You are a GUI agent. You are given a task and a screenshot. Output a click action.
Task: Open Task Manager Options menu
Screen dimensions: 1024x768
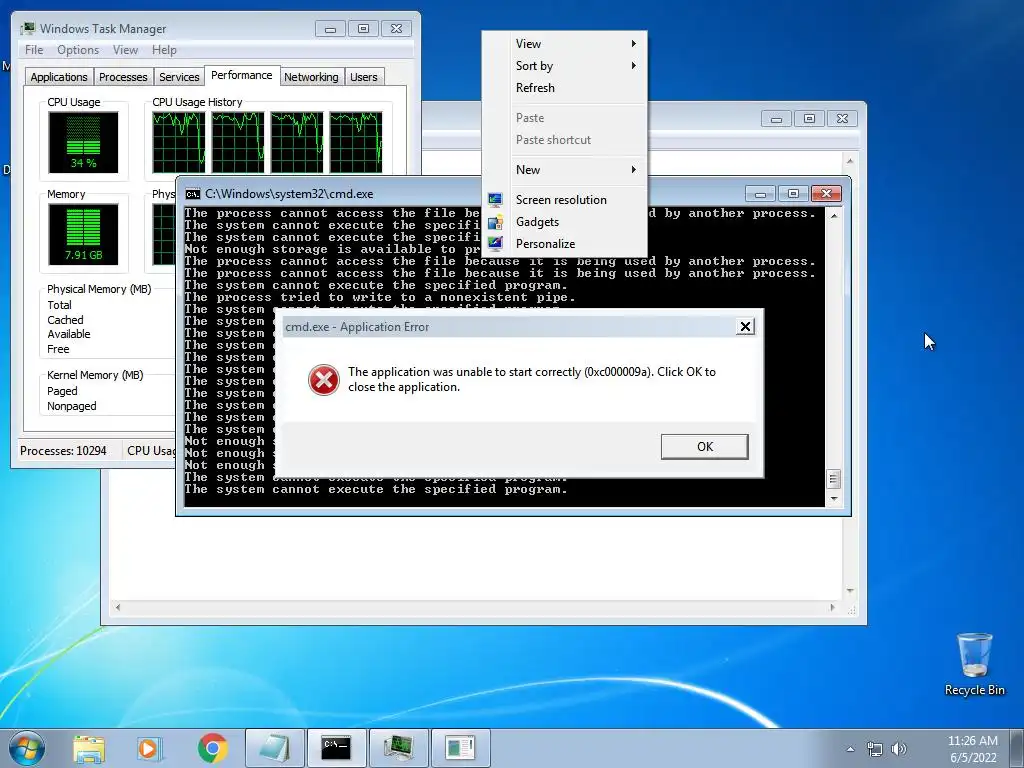[78, 50]
